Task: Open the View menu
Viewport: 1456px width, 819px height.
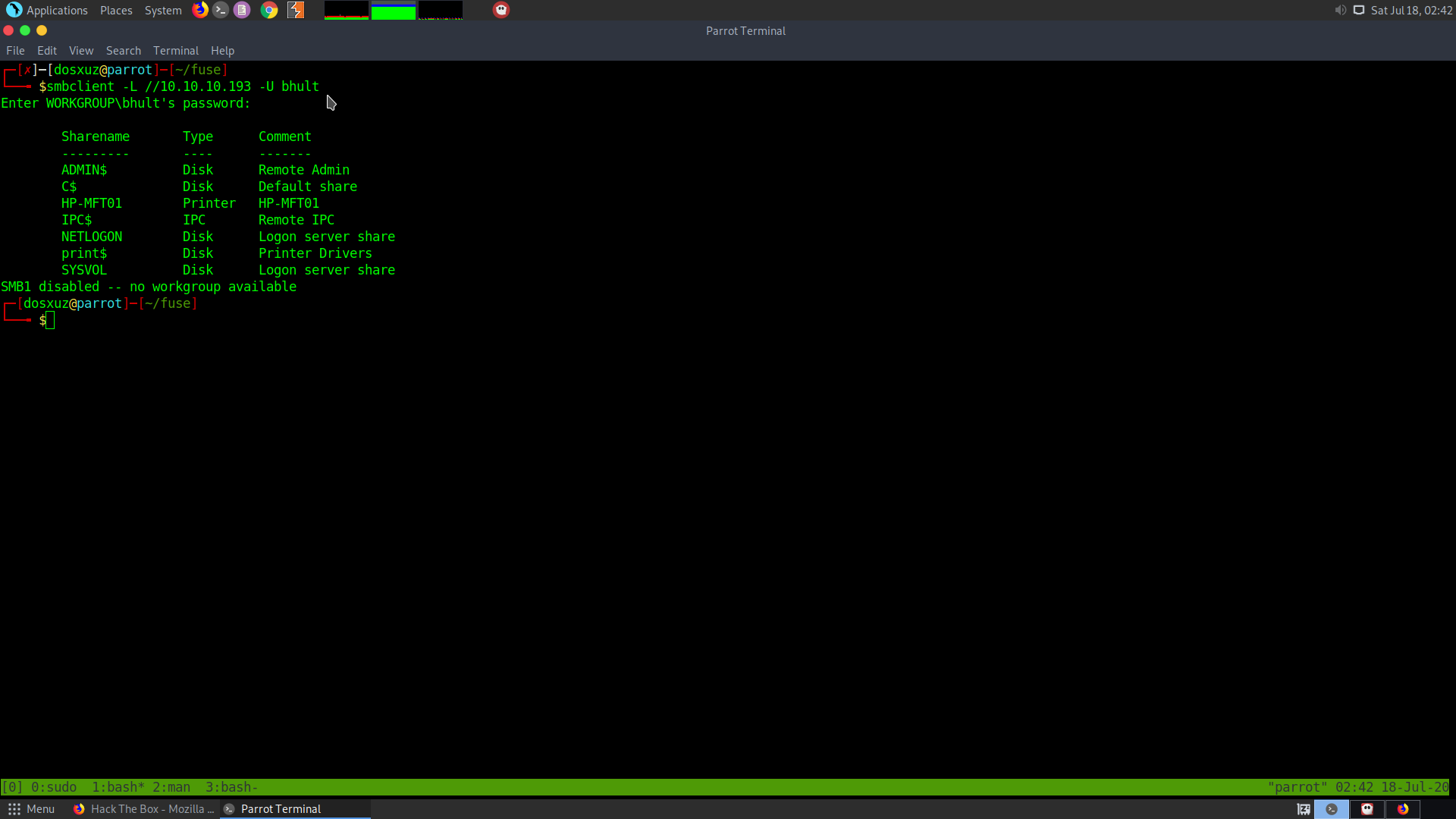Action: click(81, 51)
